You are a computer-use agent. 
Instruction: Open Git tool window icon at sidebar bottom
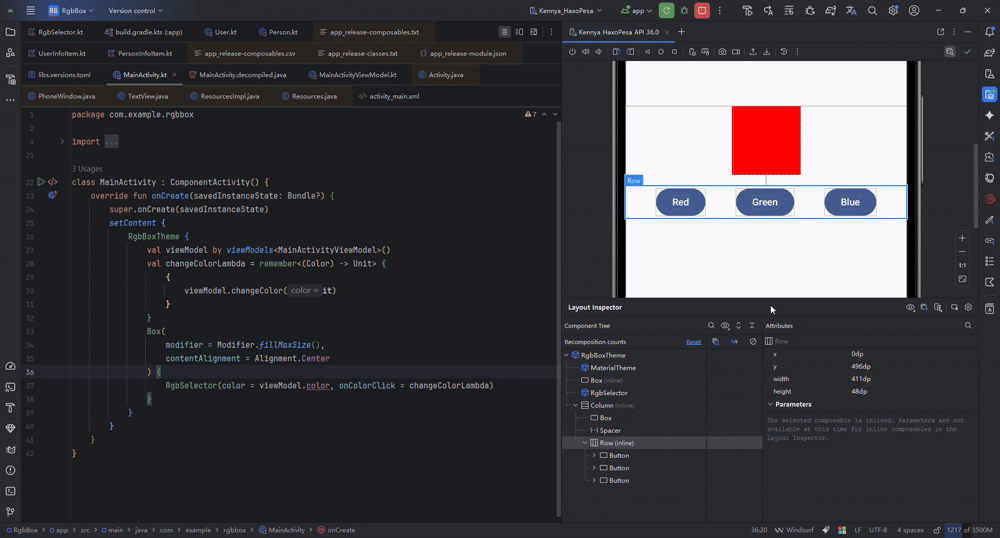tap(10, 512)
